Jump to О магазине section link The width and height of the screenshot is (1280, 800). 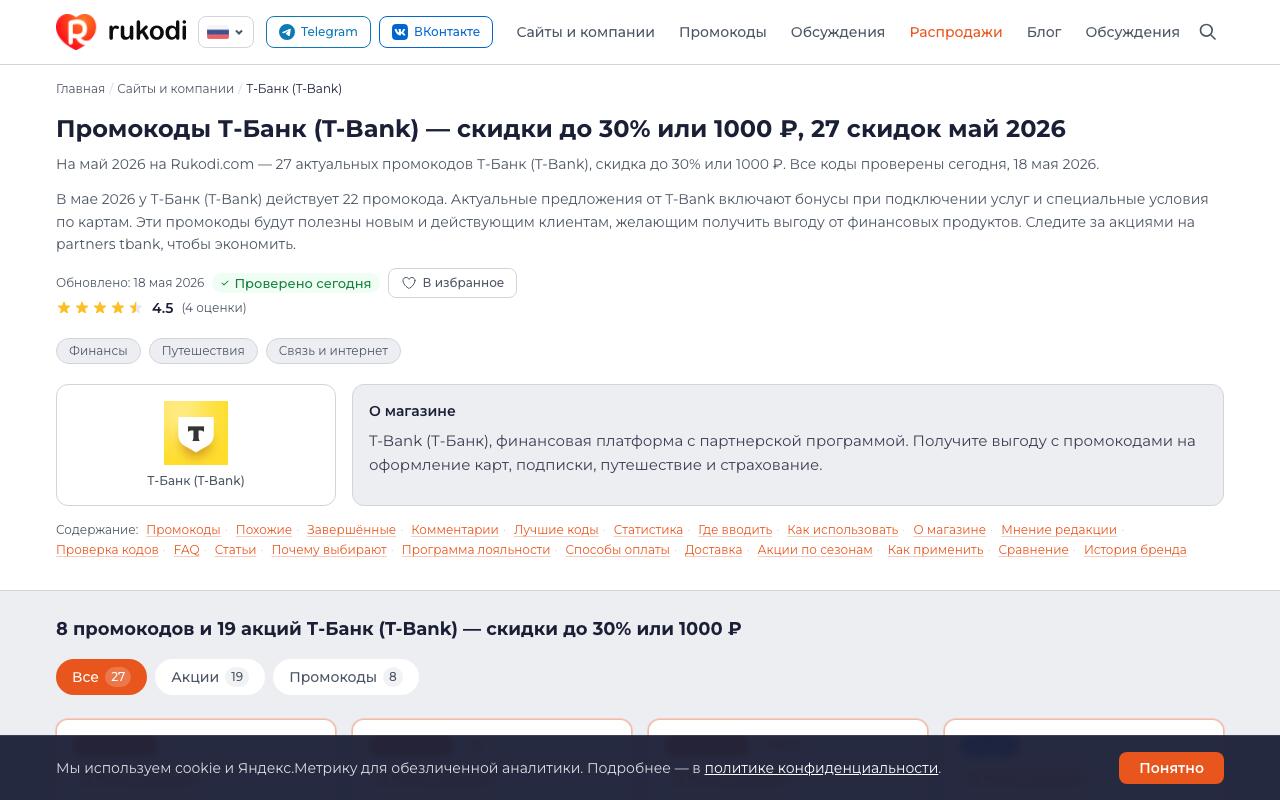[x=949, y=530]
